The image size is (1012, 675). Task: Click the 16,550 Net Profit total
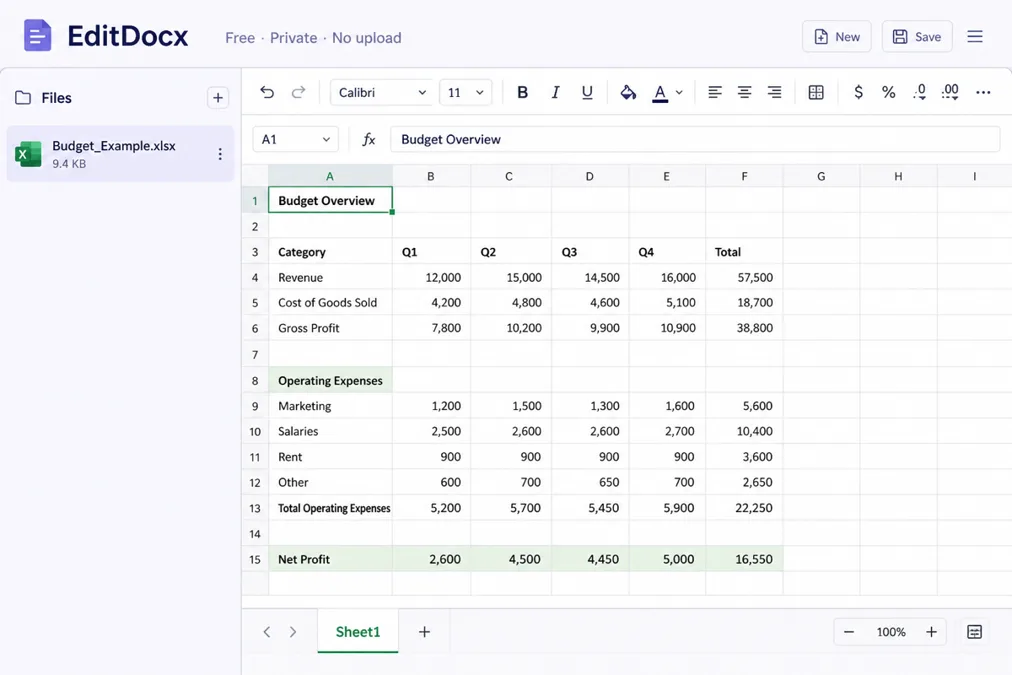tap(744, 559)
